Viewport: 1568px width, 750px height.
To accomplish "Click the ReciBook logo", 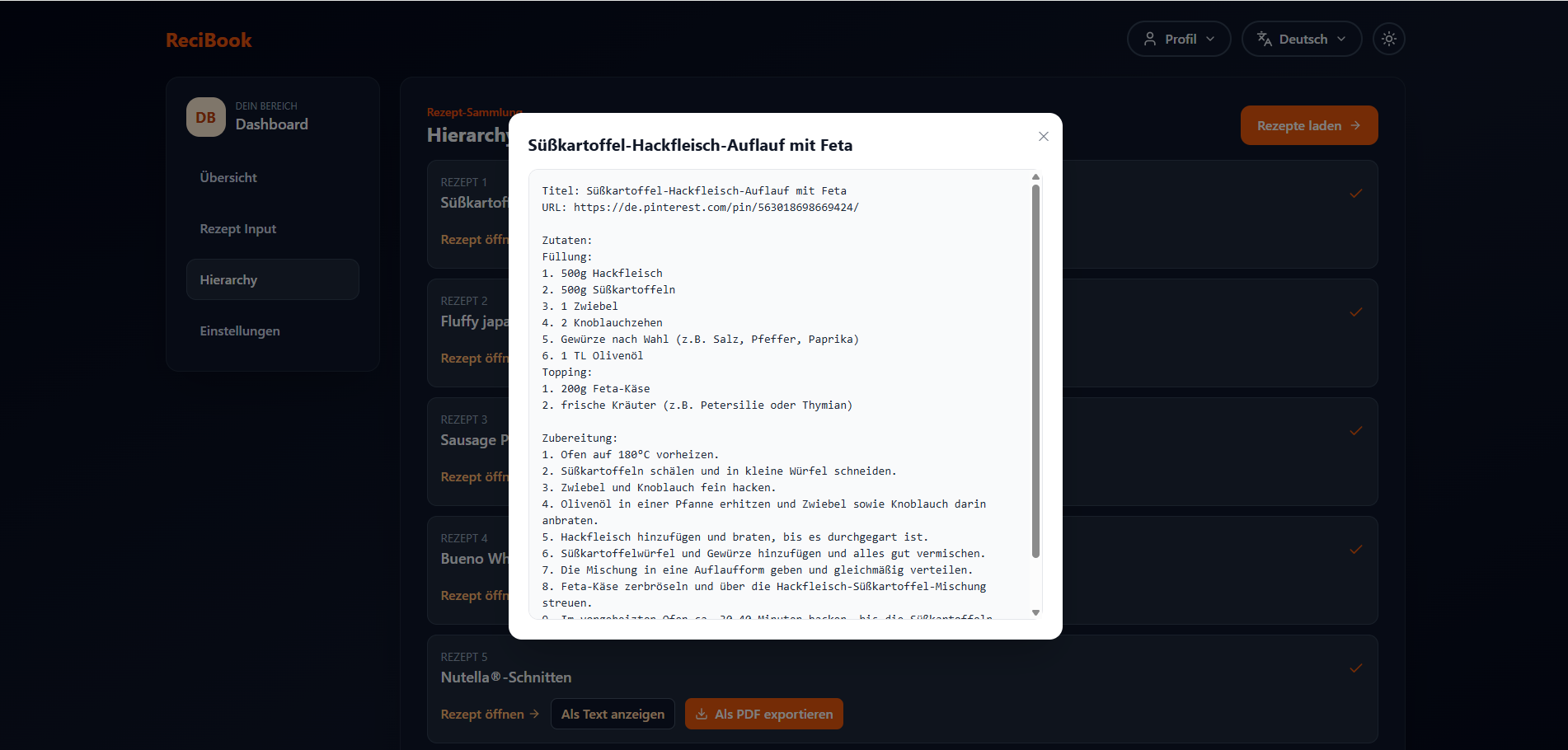I will (x=209, y=40).
